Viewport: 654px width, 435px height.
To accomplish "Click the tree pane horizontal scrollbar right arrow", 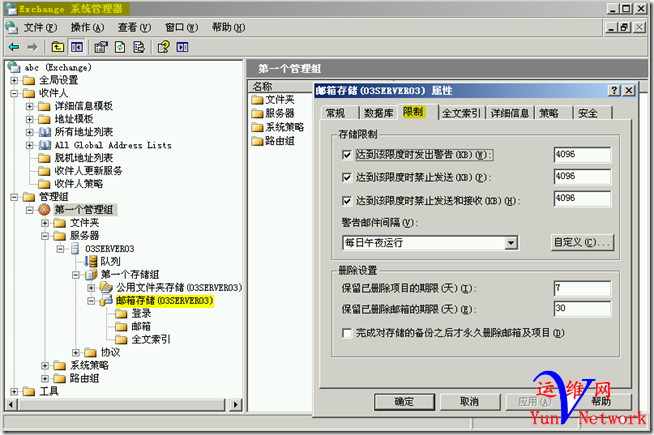I will tap(236, 404).
